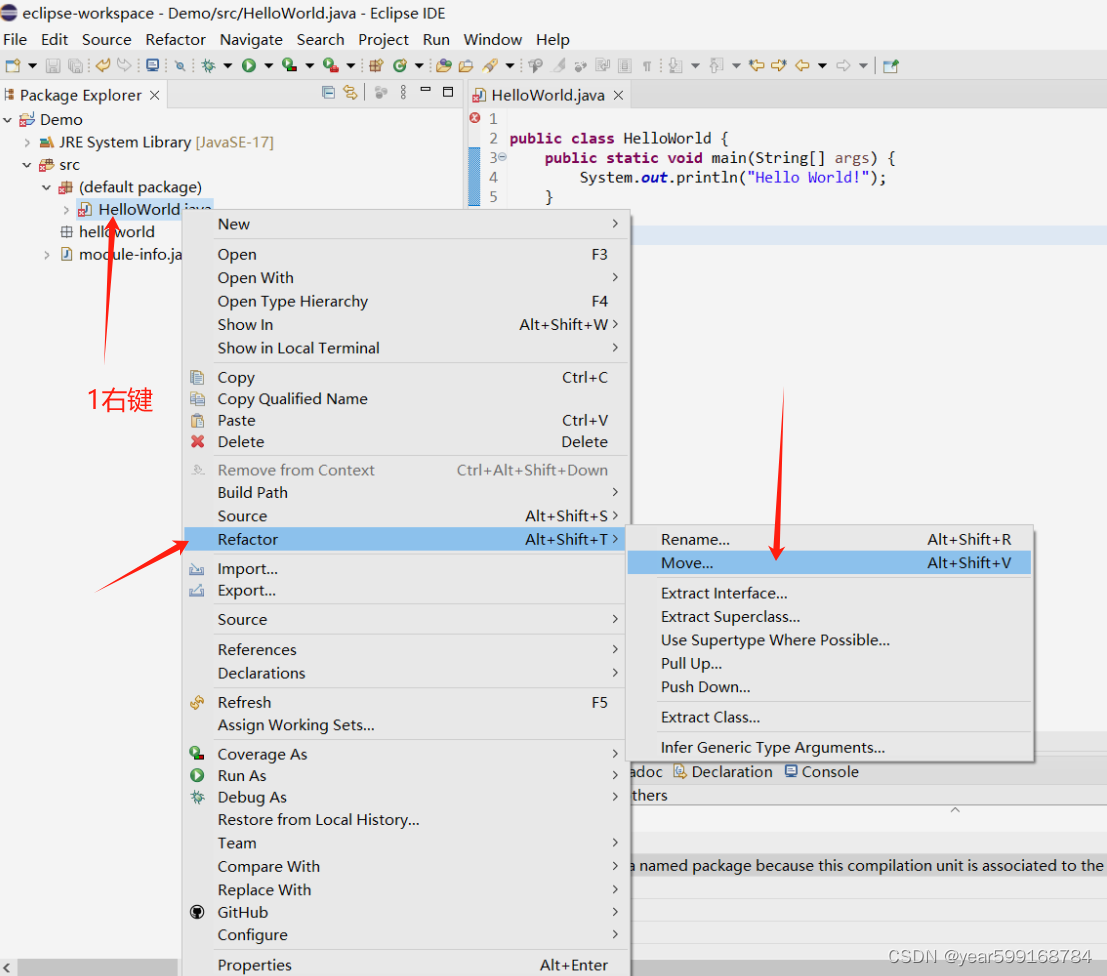Click the red error marker beside line 1
The width and height of the screenshot is (1107, 976).
(476, 119)
